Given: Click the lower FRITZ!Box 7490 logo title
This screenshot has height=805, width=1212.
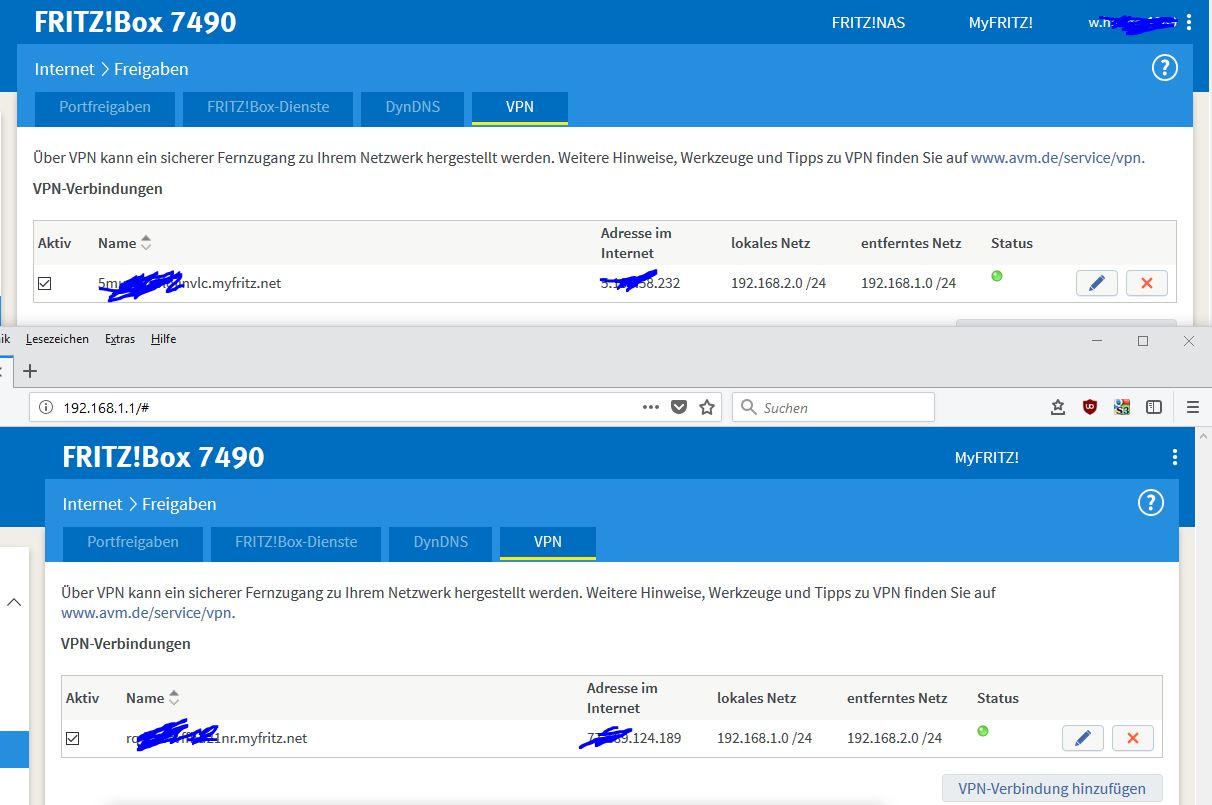Looking at the screenshot, I should [163, 457].
